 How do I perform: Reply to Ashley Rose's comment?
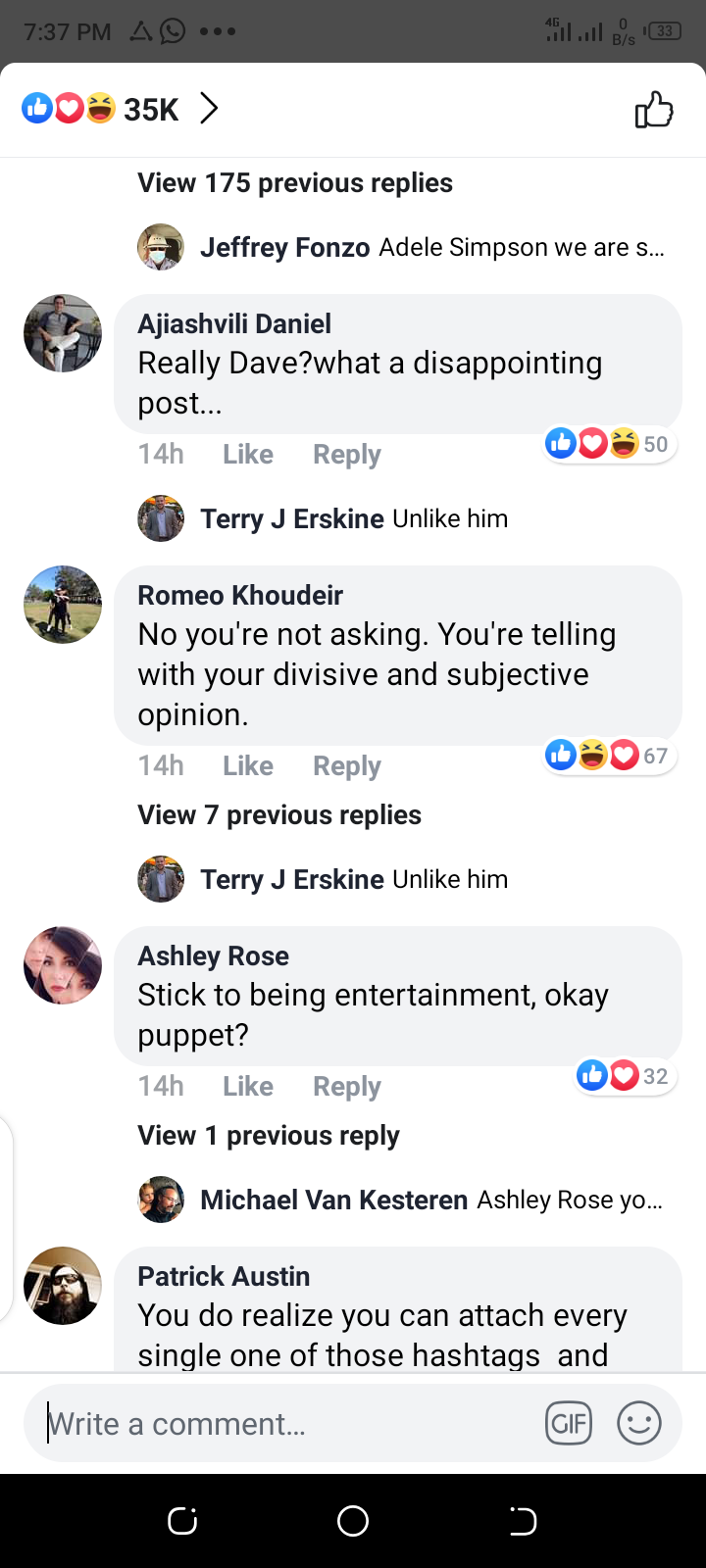pos(346,1087)
